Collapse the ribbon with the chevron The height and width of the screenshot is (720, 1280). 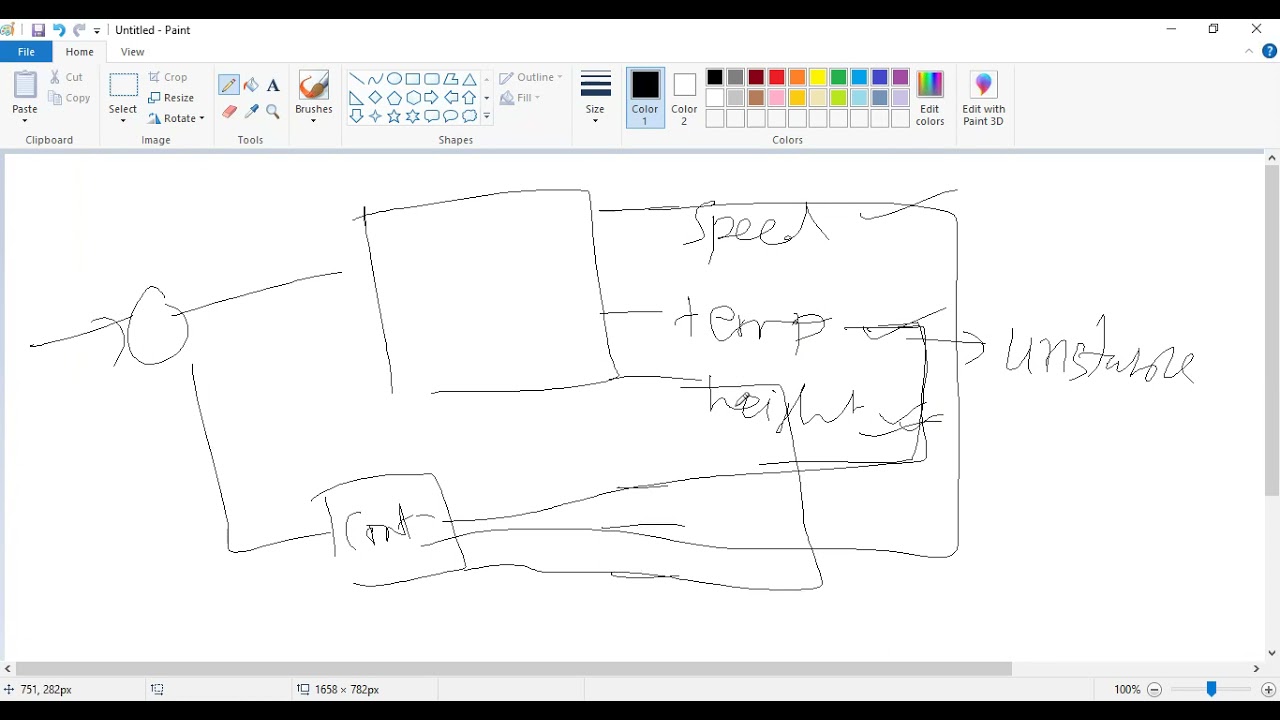(1249, 52)
